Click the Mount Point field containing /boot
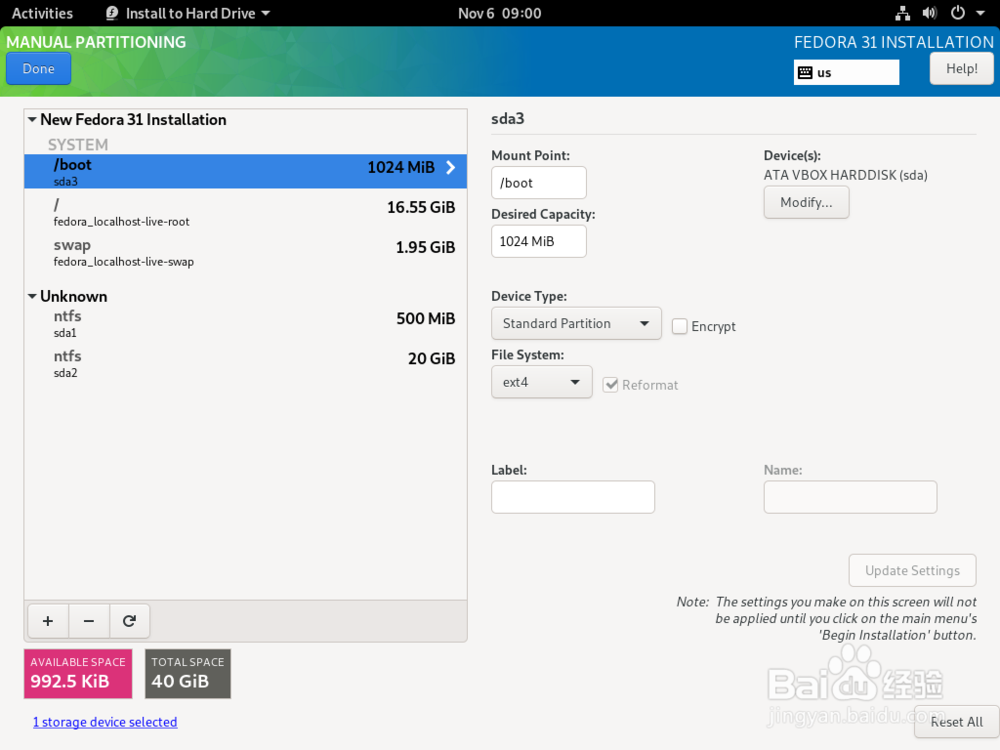The image size is (1000, 750). point(538,183)
